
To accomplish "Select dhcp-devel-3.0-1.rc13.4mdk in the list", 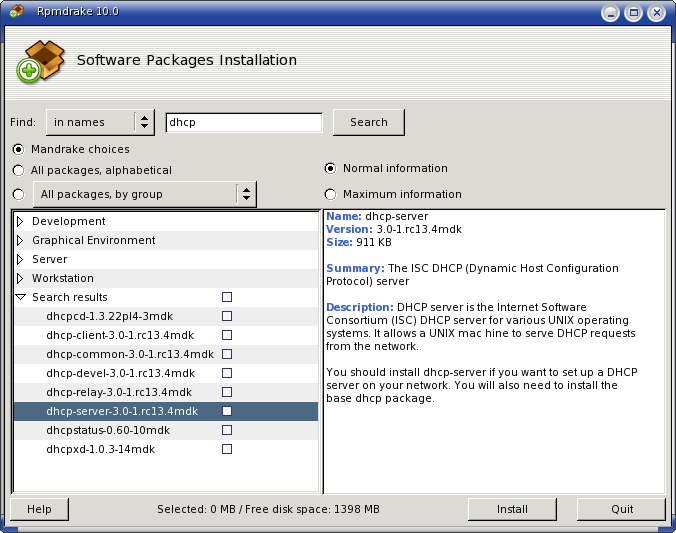I will click(x=120, y=373).
